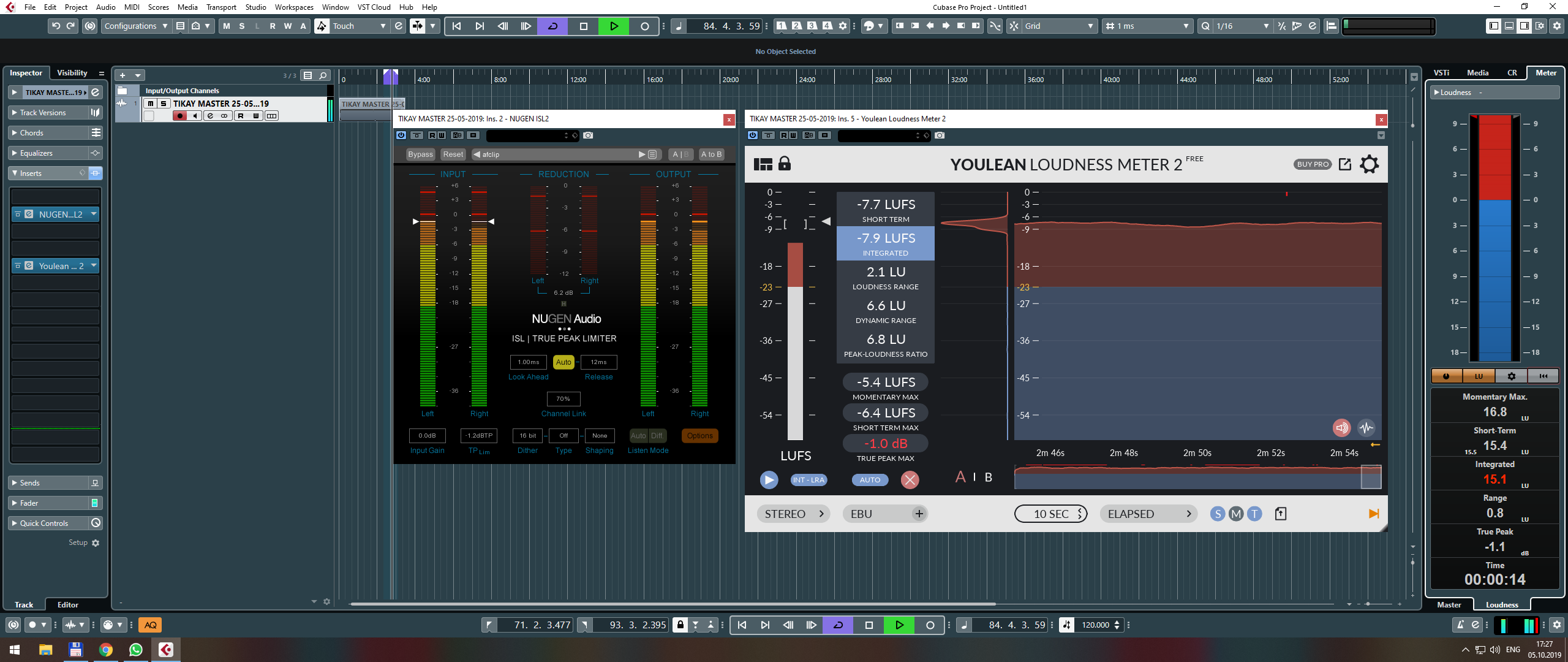Switch to the Media tab
This screenshot has width=1568, height=662.
pos(1477,73)
